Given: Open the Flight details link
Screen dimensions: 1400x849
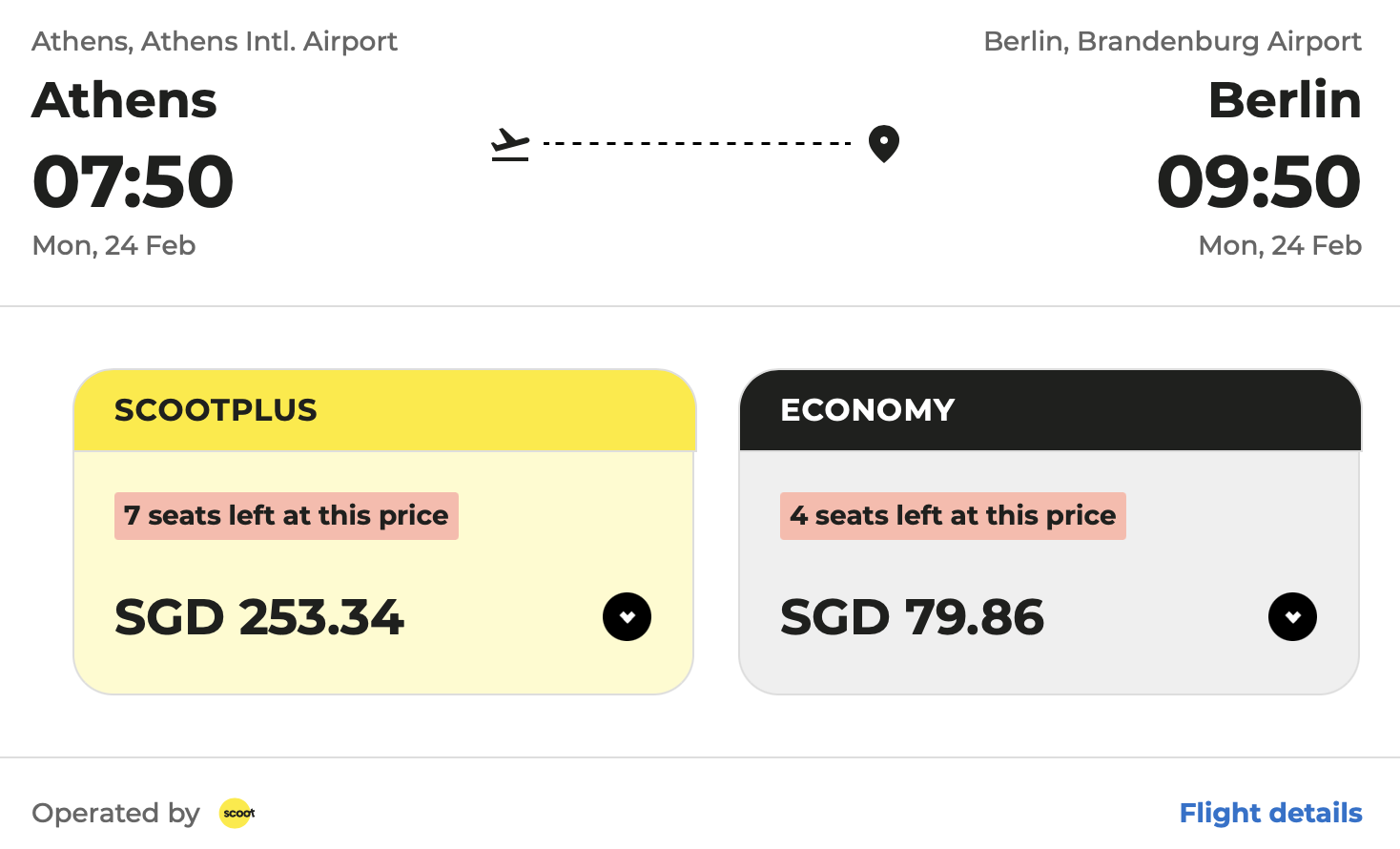Looking at the screenshot, I should click(1270, 813).
